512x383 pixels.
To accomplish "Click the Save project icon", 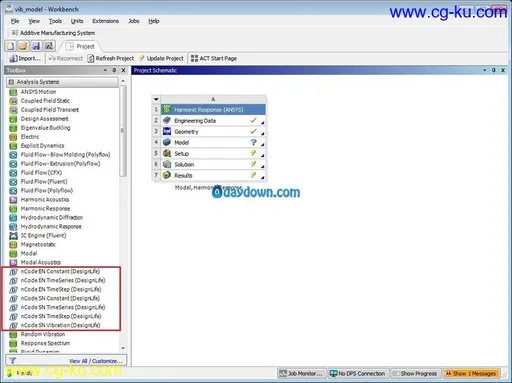I will click(36, 46).
